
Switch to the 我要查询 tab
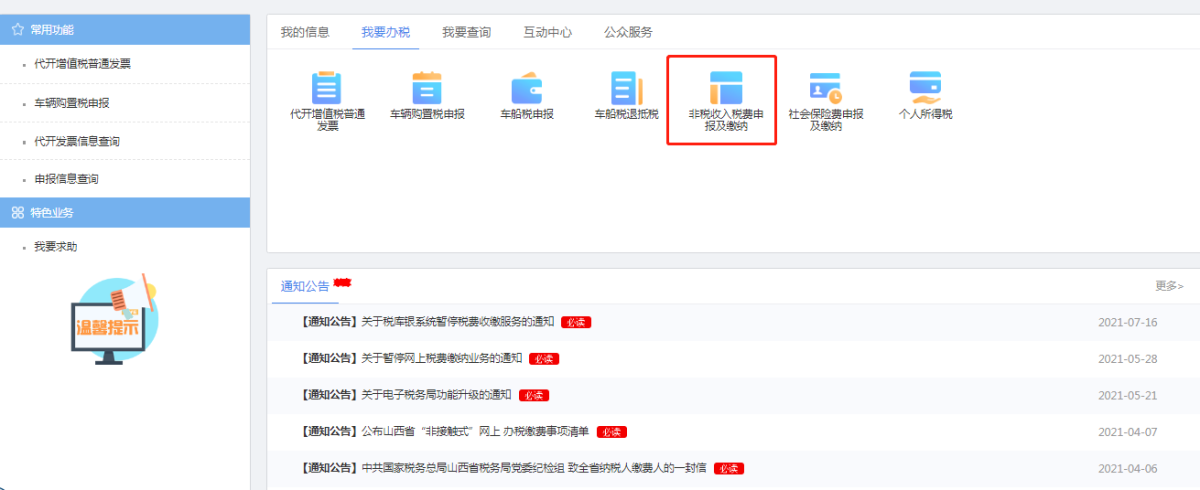click(x=466, y=32)
